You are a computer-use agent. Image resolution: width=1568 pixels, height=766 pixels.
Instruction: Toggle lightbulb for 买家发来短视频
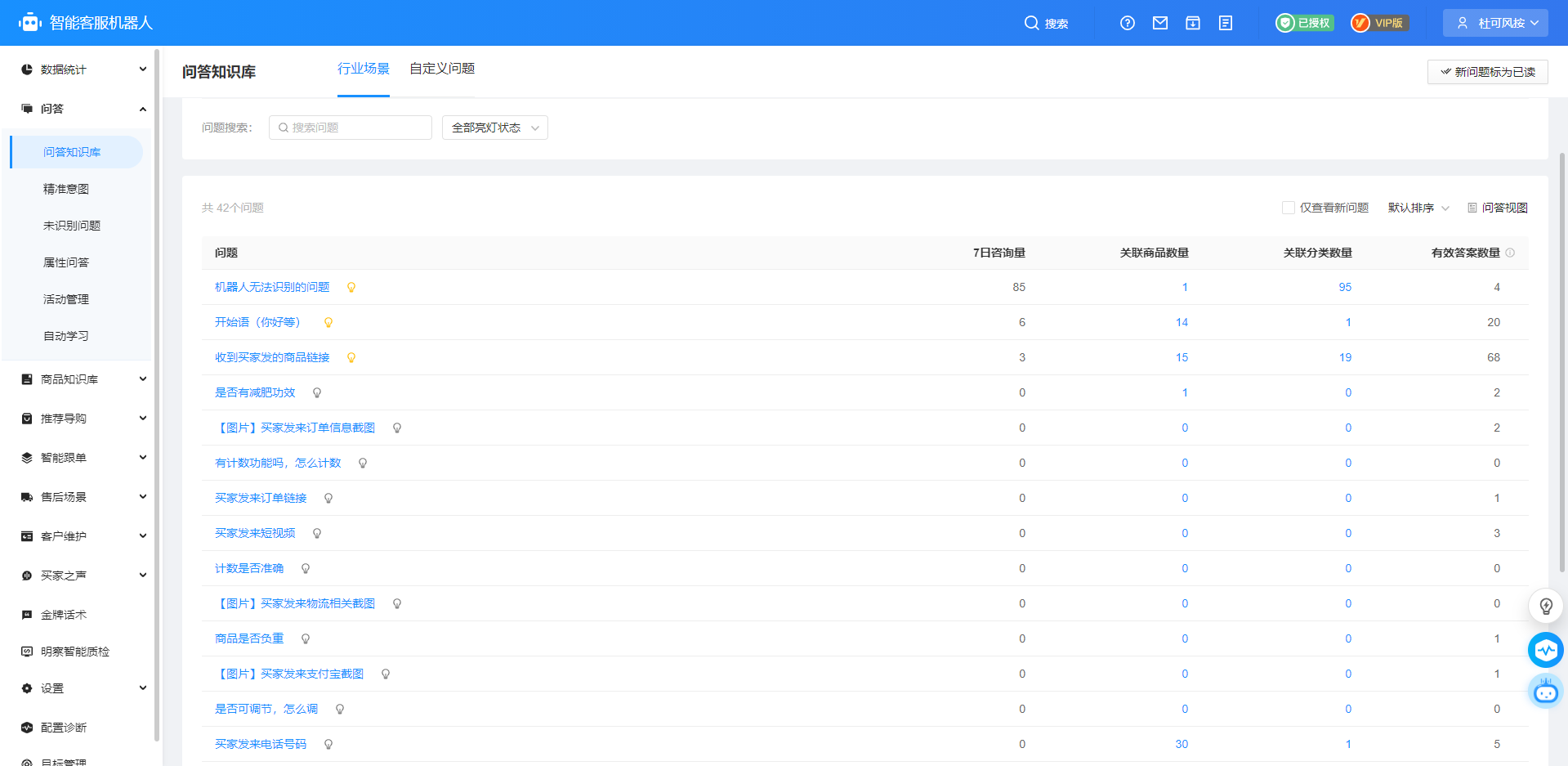tap(317, 533)
